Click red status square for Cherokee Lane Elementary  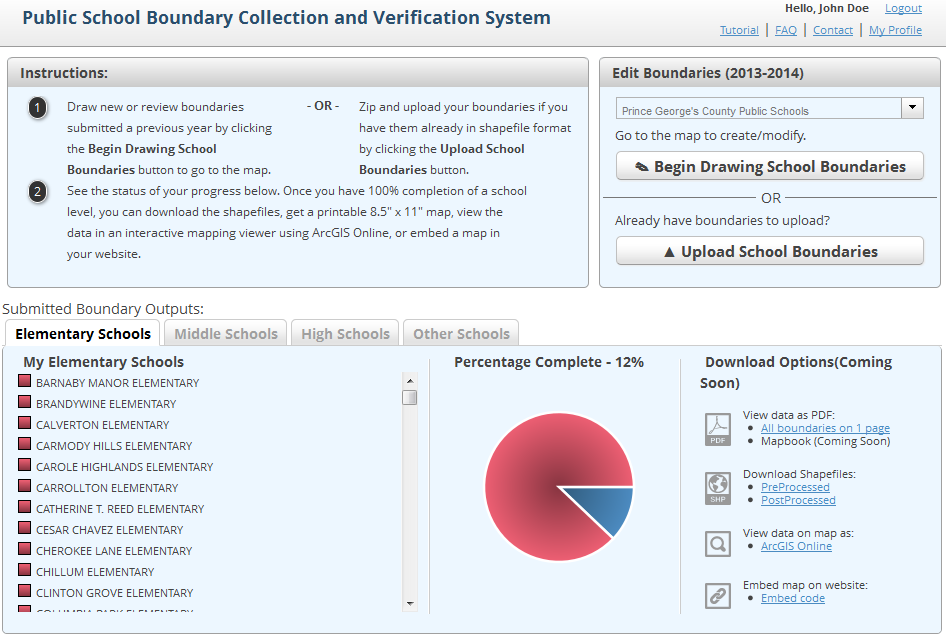point(24,549)
